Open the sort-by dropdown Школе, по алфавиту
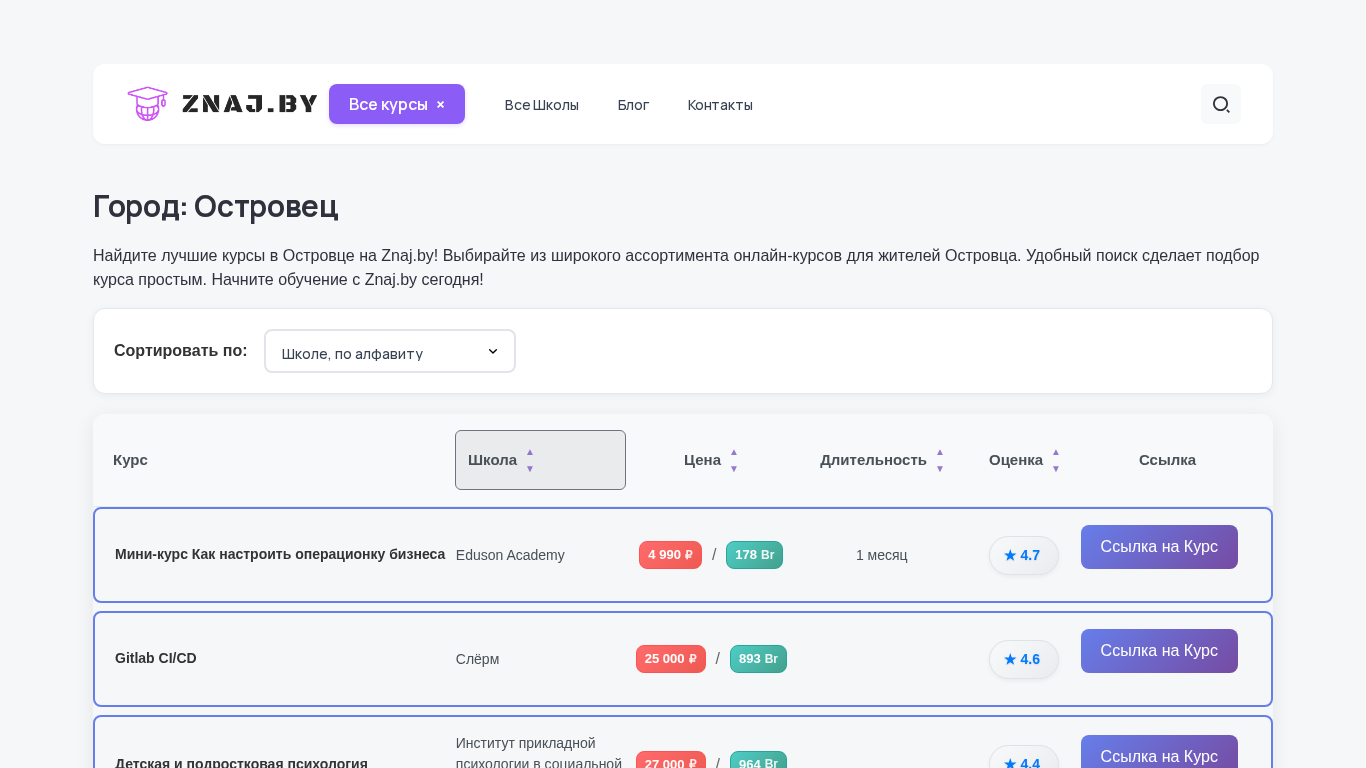The width and height of the screenshot is (1366, 768). point(390,351)
